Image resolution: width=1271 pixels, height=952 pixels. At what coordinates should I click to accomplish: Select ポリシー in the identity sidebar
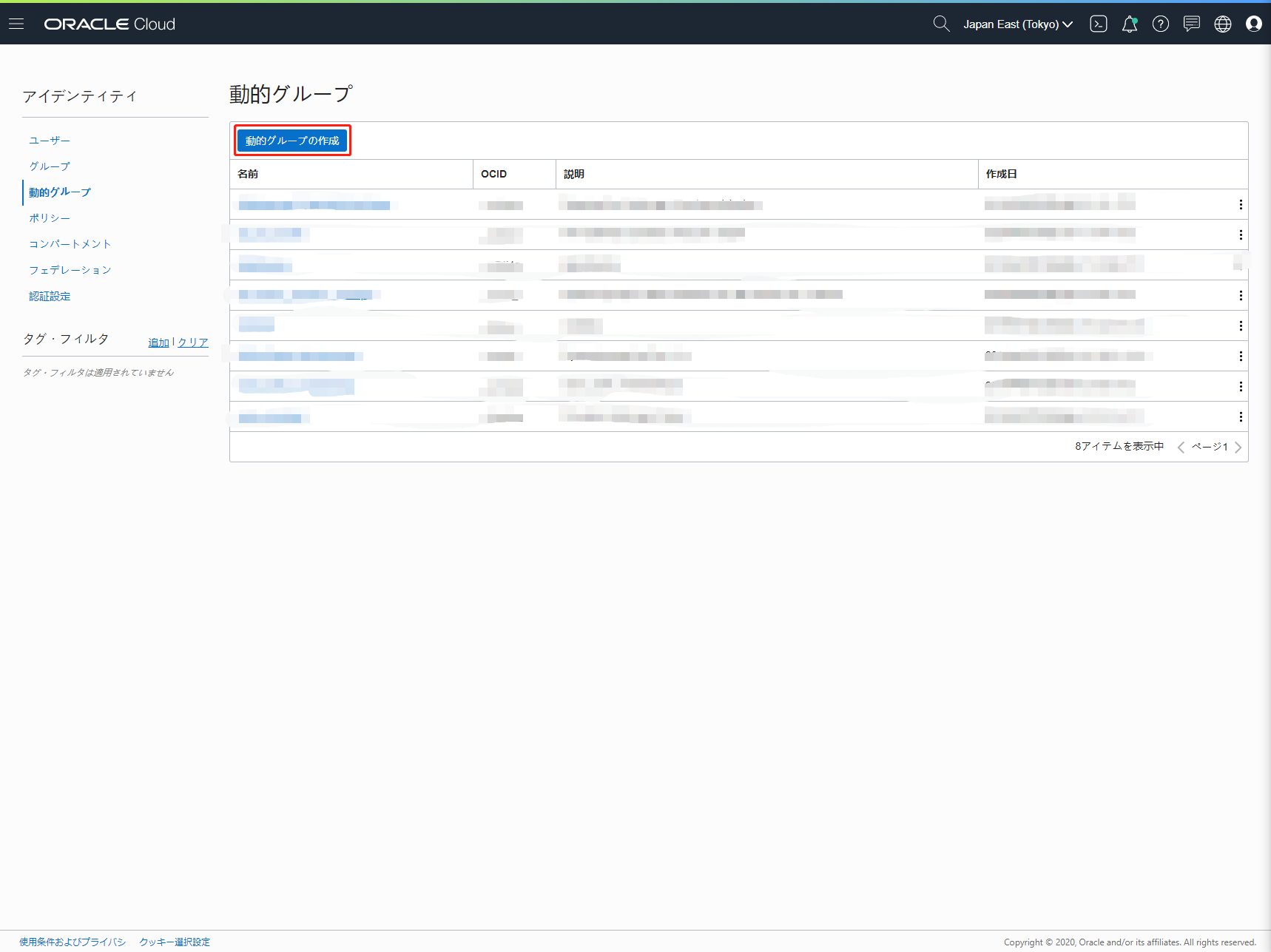pos(50,218)
